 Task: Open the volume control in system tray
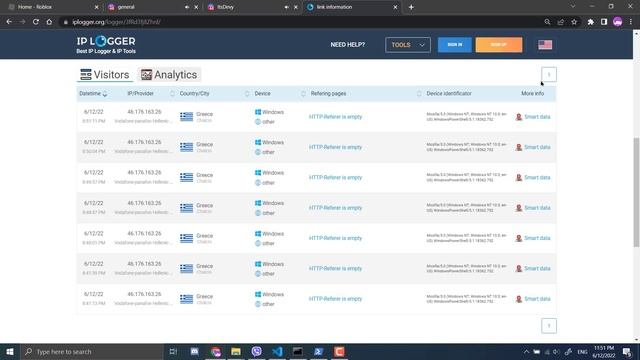[x=556, y=351]
